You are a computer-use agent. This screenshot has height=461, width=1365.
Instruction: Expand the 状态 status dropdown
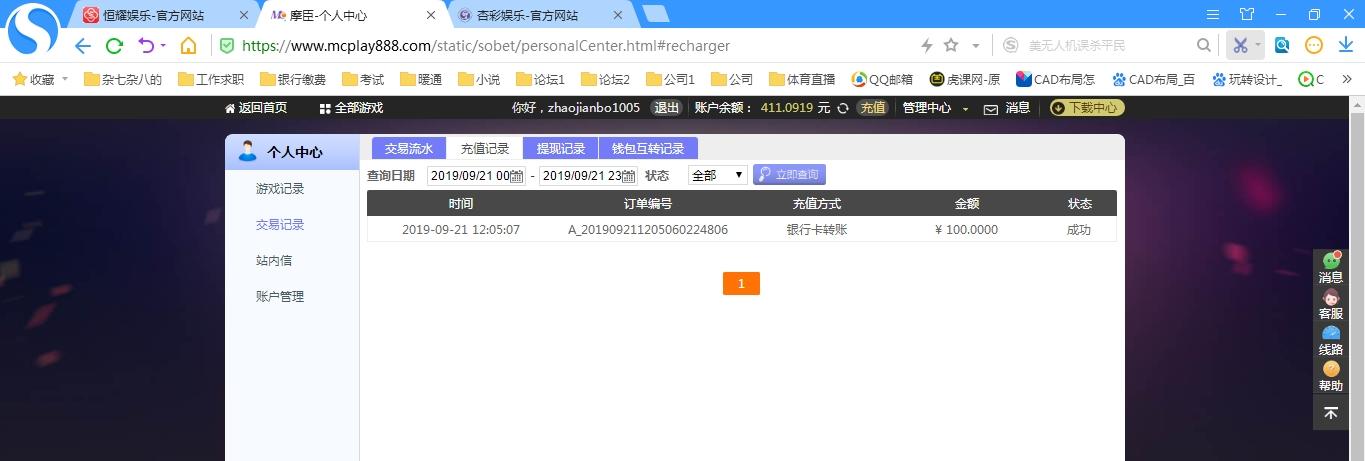717,175
